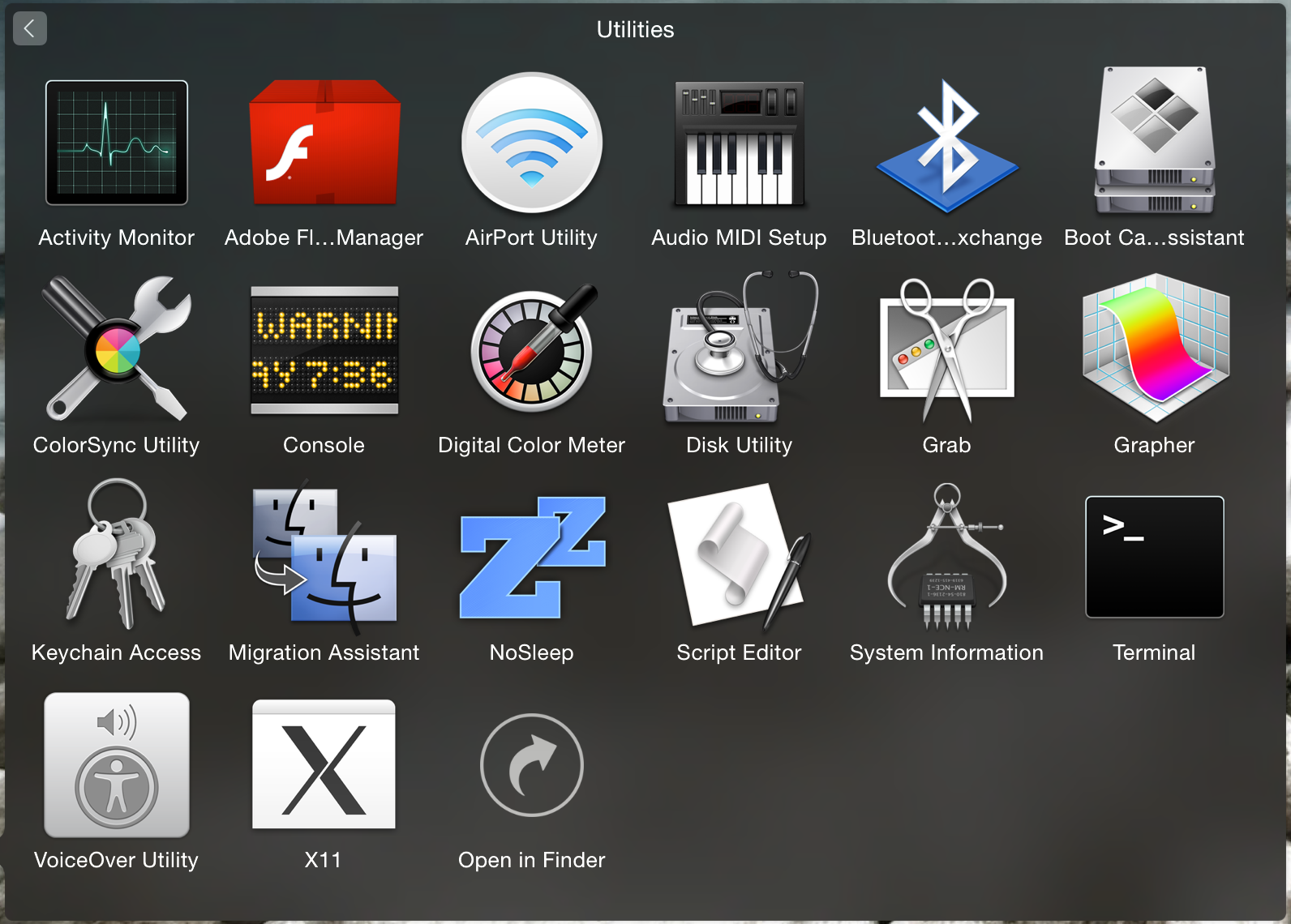
Task: Click the X11 text label
Action: [324, 860]
